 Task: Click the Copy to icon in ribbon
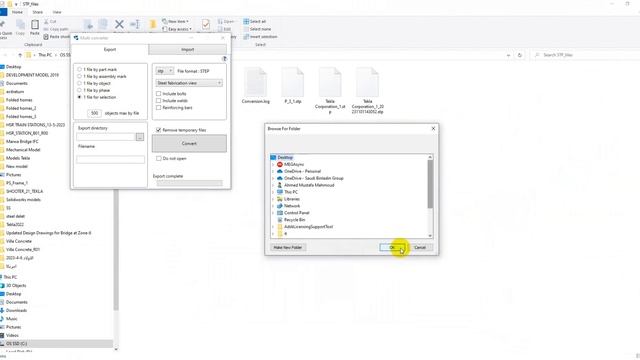(x=103, y=24)
